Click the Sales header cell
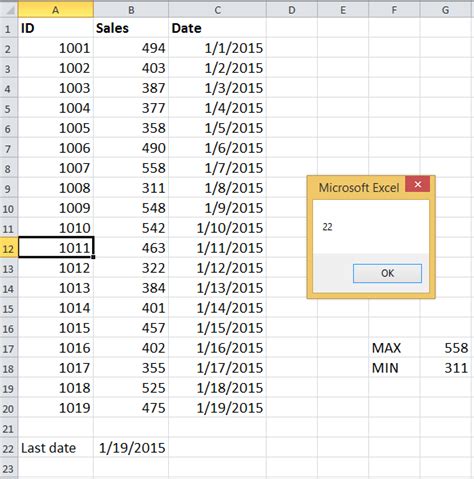Screen dimensions: 474x479 click(131, 28)
